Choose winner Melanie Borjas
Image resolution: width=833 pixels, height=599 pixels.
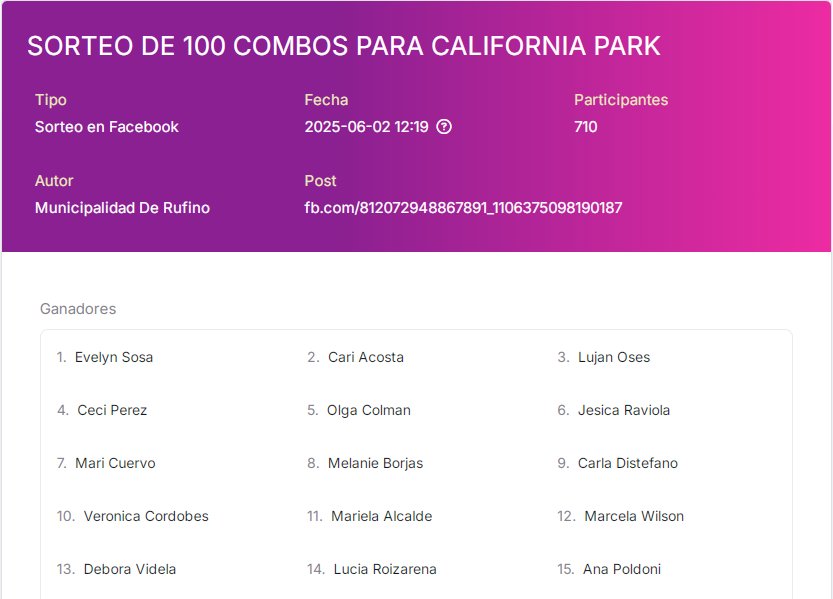tap(375, 463)
